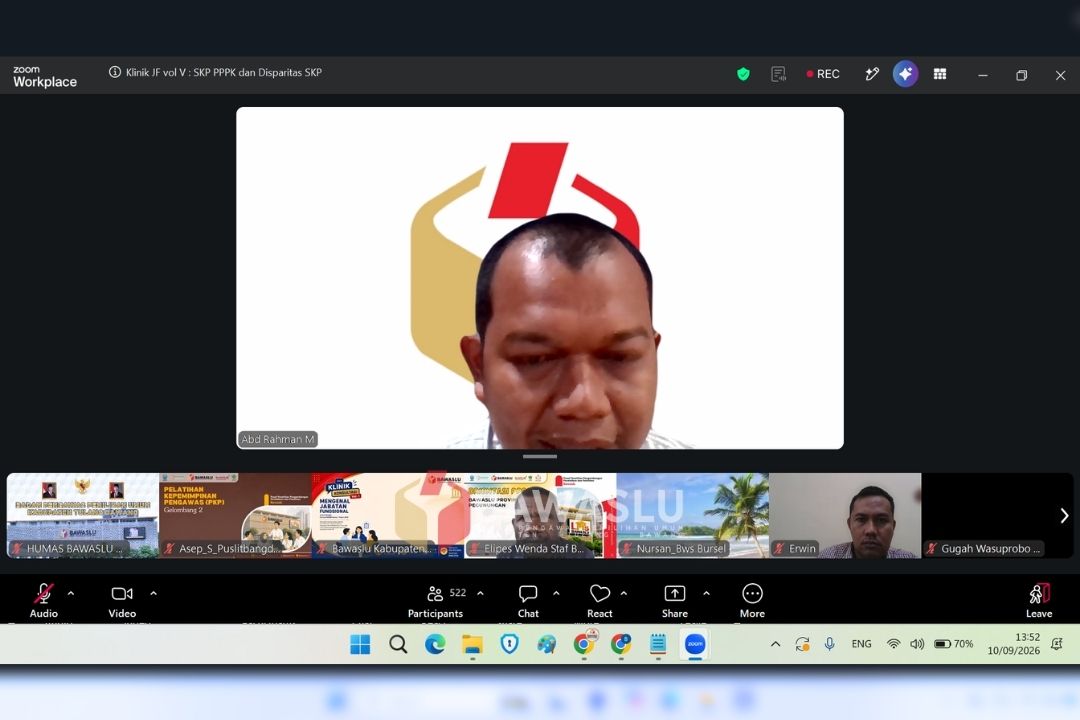Click the red REC recording indicator

point(823,74)
